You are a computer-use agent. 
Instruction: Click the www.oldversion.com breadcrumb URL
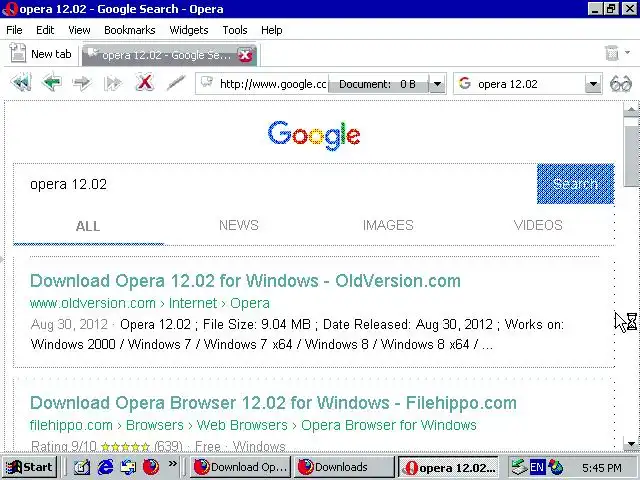pos(93,303)
